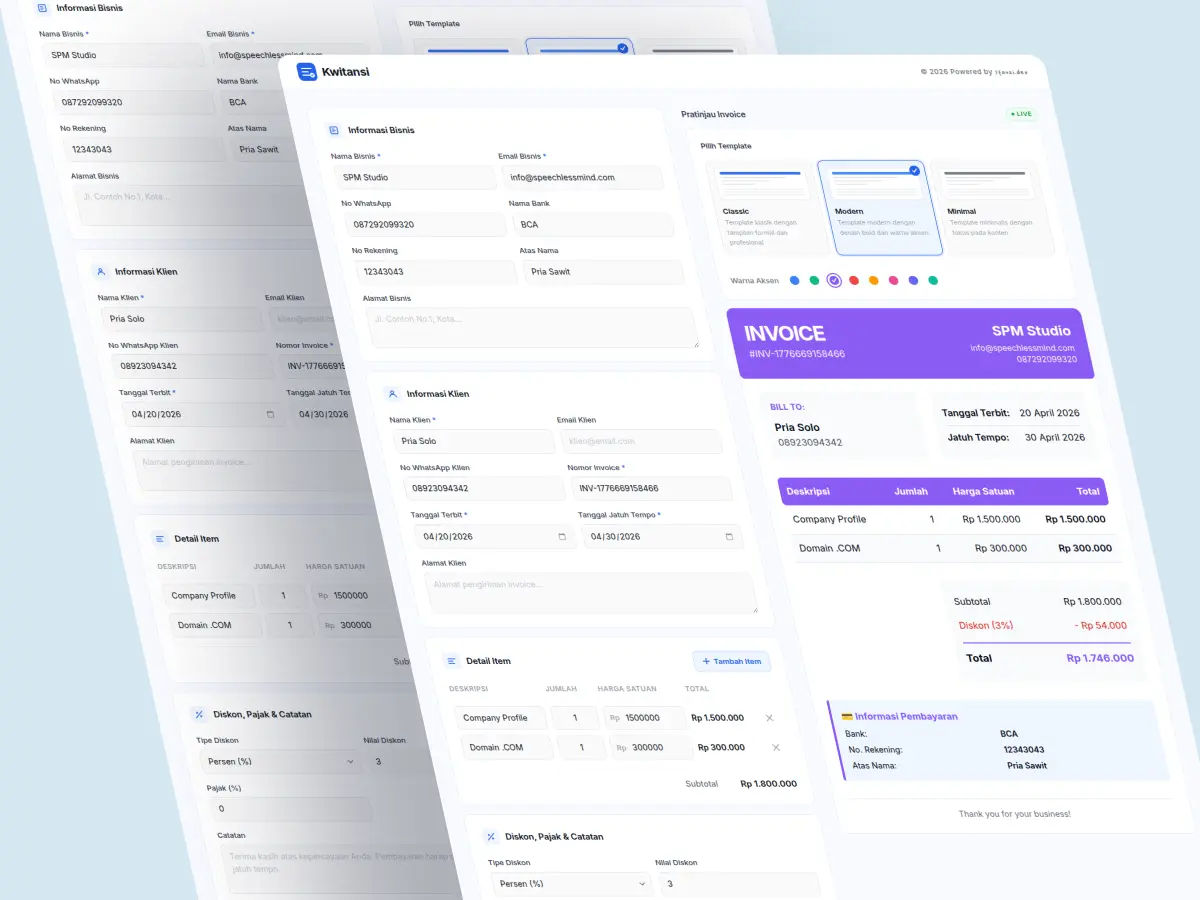Click the percent icon beside Diskon, Pajak & Catatan in front window
The height and width of the screenshot is (900, 1200).
point(491,837)
